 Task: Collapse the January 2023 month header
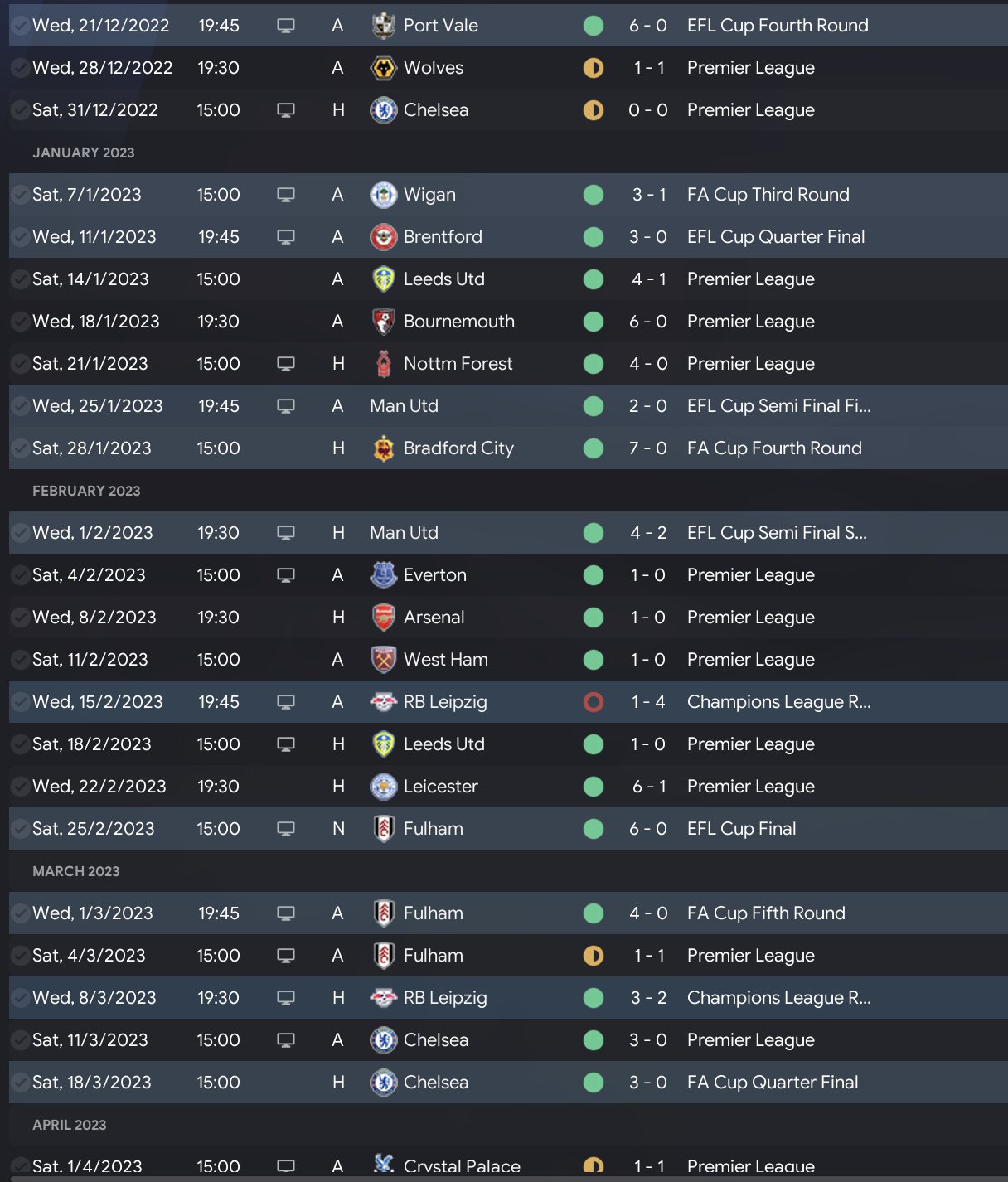point(83,153)
